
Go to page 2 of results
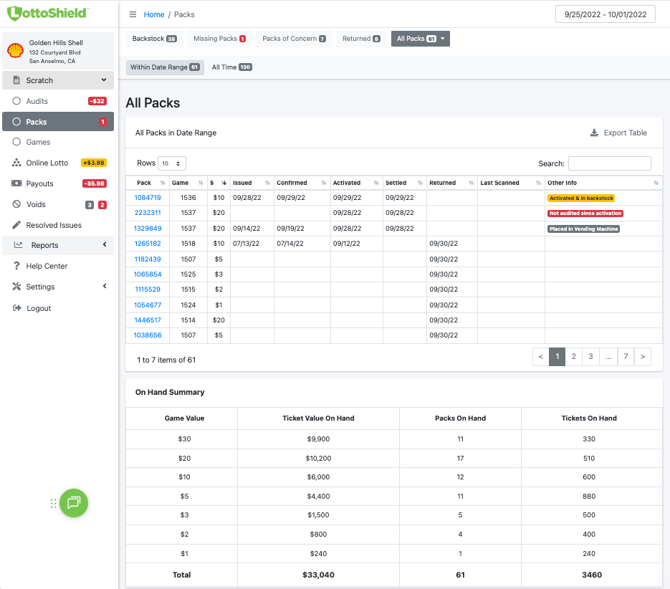point(574,356)
